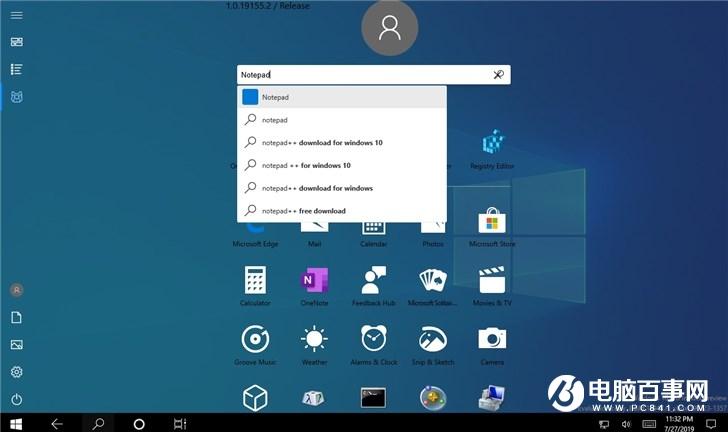This screenshot has width=728, height=432.
Task: Select the pinned tiles view icon
Action: [x=16, y=42]
